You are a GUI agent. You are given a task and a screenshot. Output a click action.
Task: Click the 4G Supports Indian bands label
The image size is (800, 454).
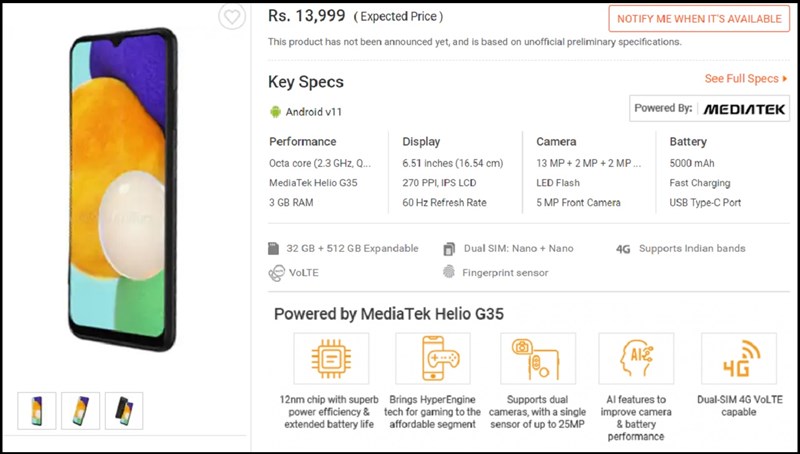(680, 248)
